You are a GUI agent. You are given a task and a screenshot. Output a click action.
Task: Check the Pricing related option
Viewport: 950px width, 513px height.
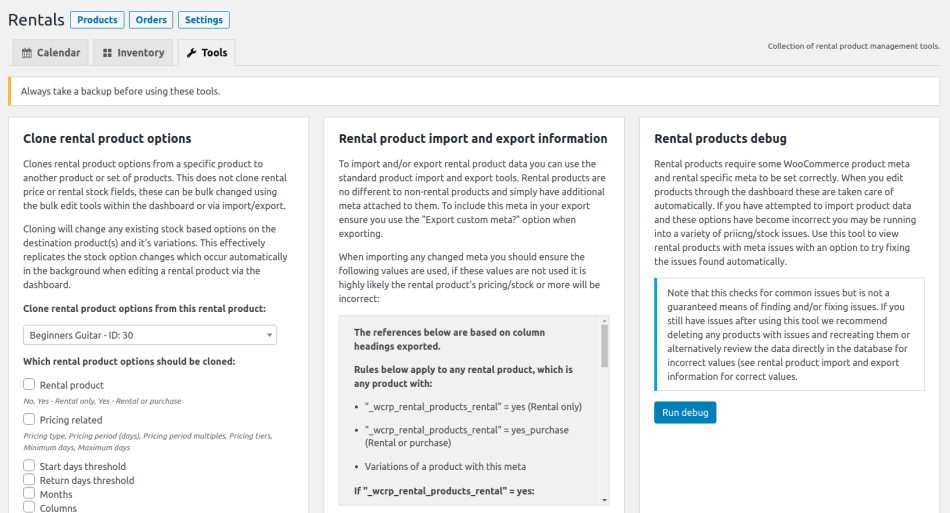(x=29, y=419)
